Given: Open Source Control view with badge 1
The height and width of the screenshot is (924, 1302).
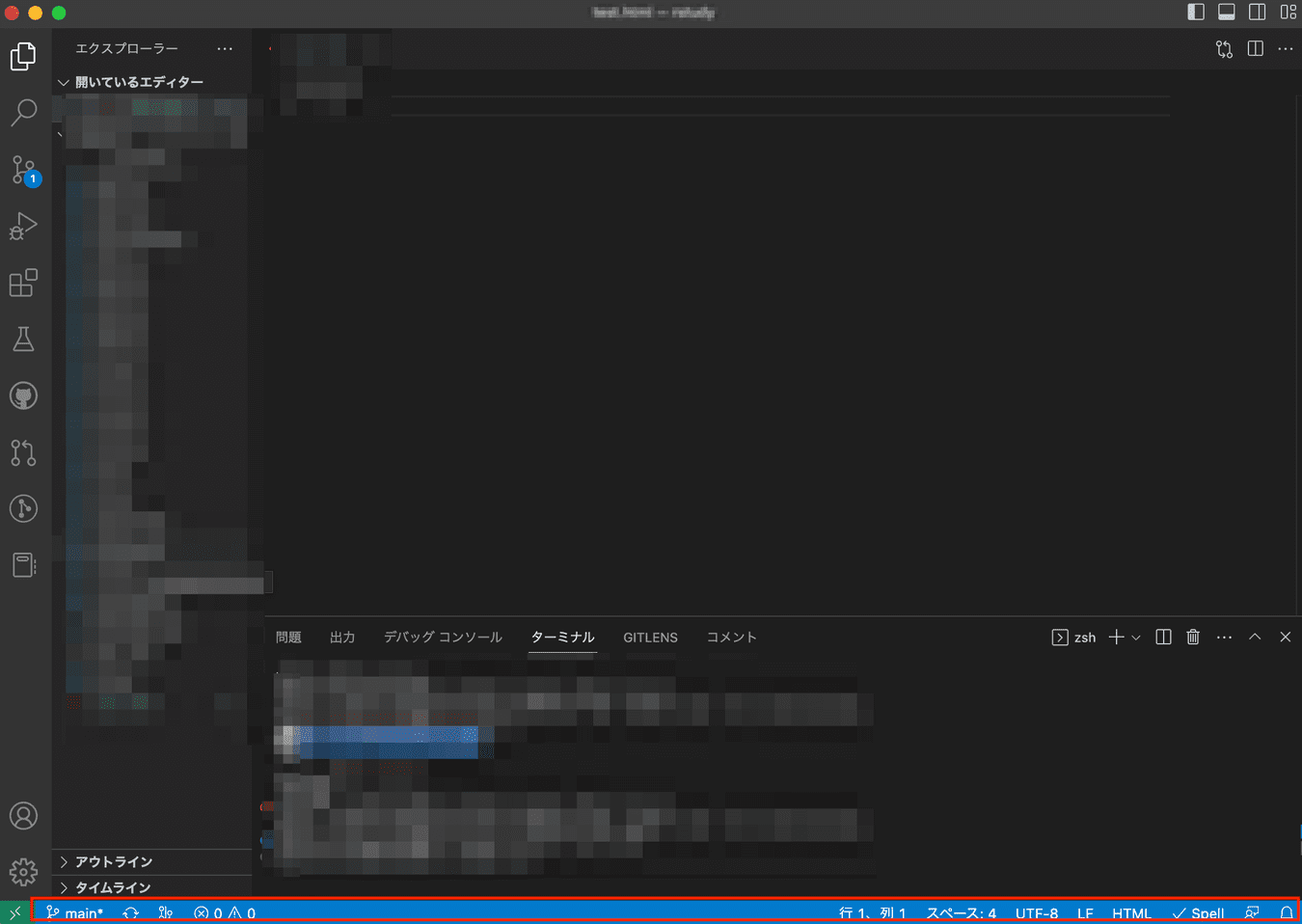Looking at the screenshot, I should (x=24, y=170).
